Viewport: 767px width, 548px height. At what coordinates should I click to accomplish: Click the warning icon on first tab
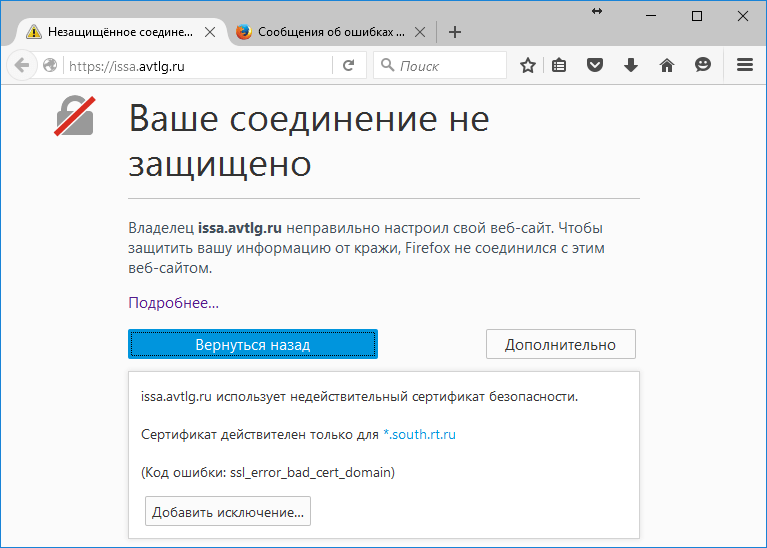(x=34, y=32)
